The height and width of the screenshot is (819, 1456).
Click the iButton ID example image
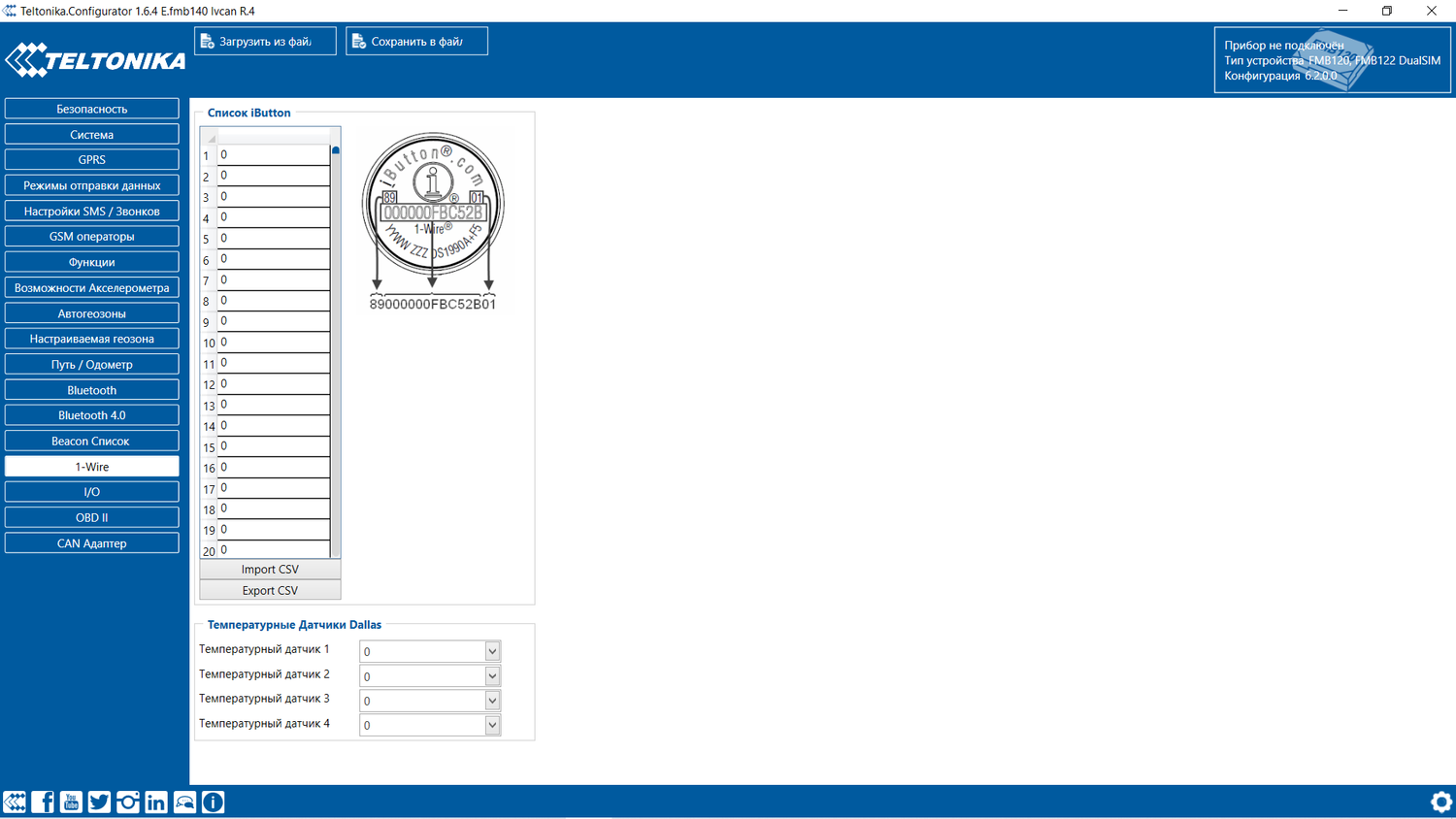tap(433, 221)
